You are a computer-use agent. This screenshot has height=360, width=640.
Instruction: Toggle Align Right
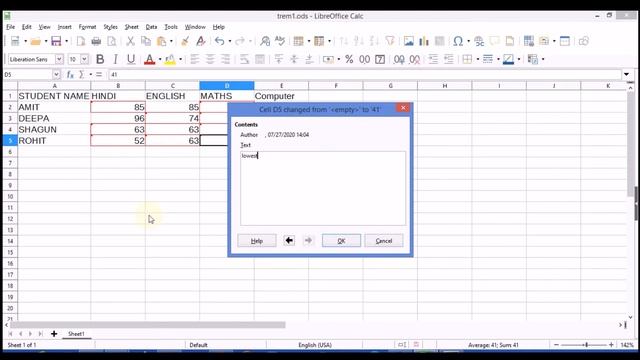click(226, 59)
